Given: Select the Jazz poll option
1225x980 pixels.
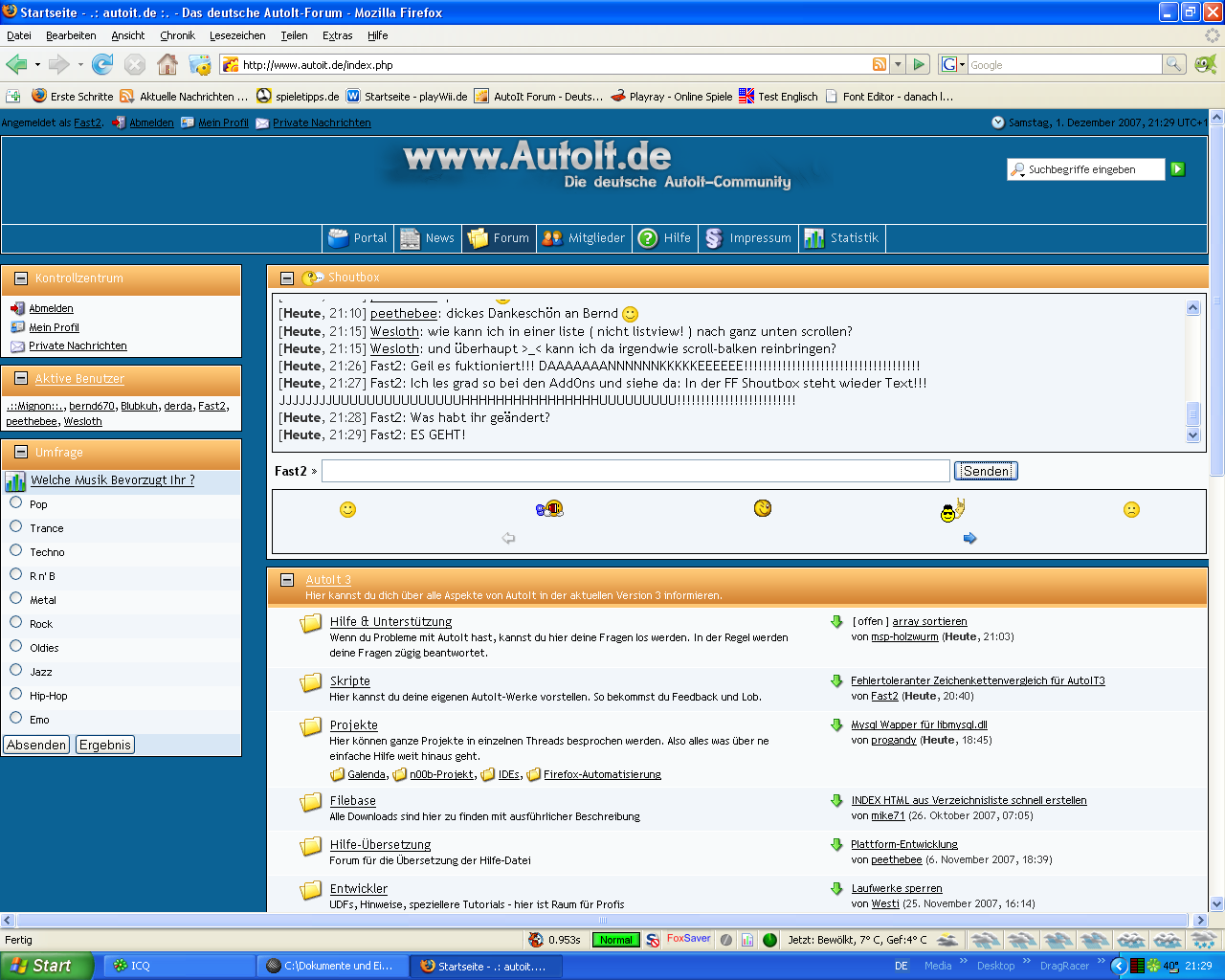Looking at the screenshot, I should point(16,670).
